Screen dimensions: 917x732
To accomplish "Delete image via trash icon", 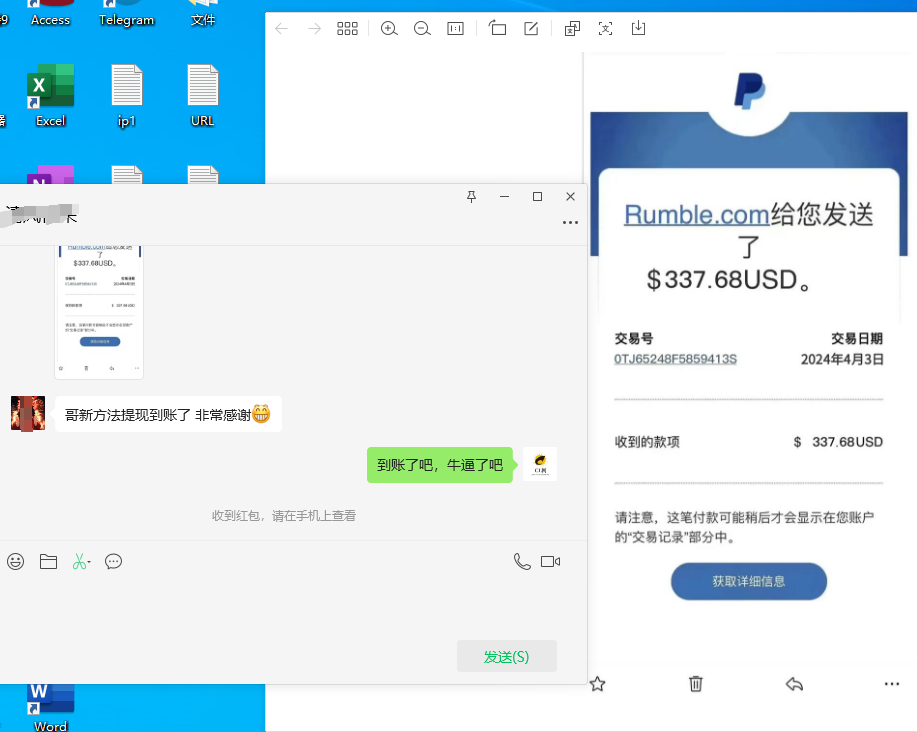I will [696, 684].
